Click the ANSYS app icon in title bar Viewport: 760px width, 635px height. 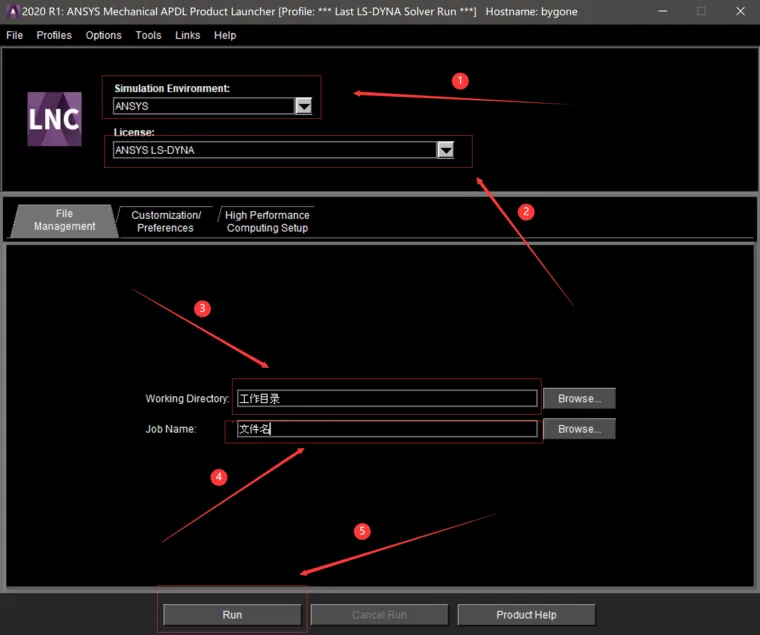click(13, 11)
